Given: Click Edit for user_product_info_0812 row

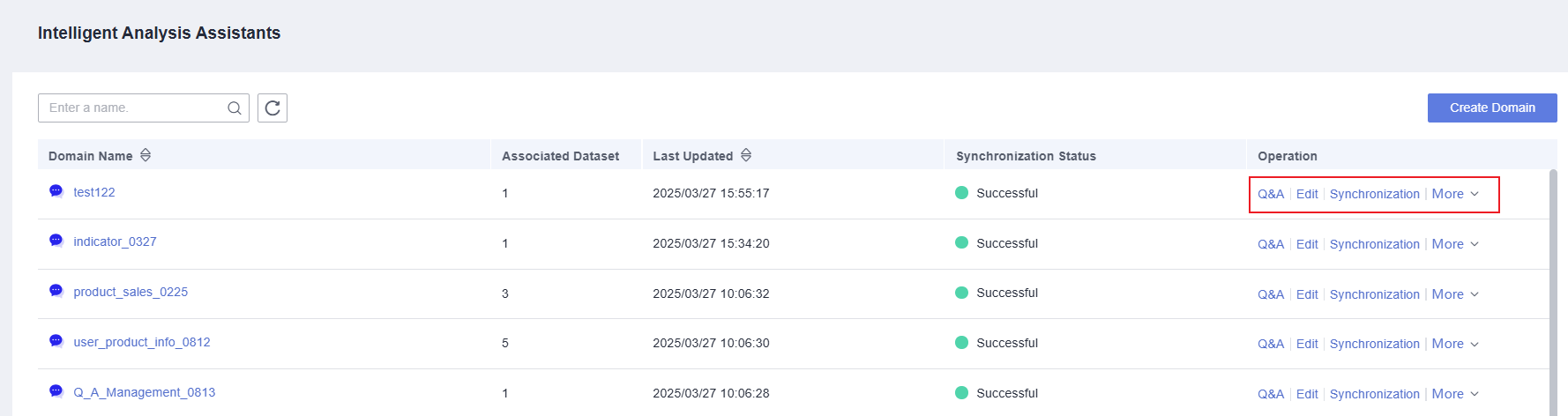Looking at the screenshot, I should click(1307, 344).
